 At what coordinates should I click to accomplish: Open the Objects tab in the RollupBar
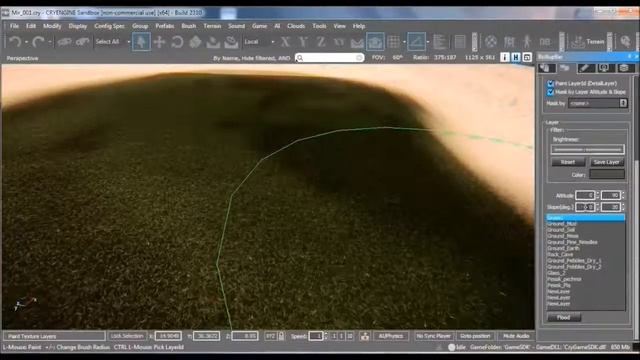coord(547,68)
